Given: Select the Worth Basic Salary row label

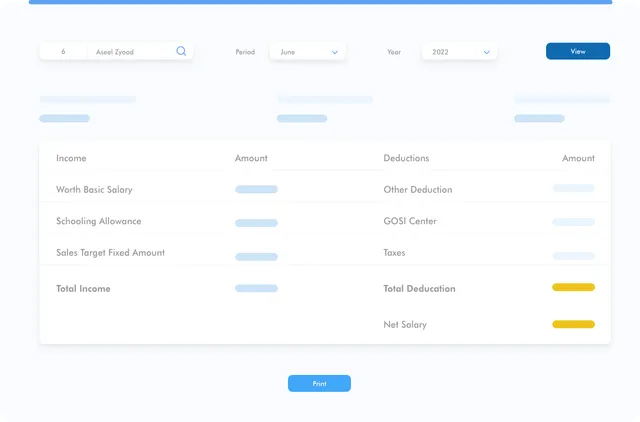Looking at the screenshot, I should click(94, 189).
